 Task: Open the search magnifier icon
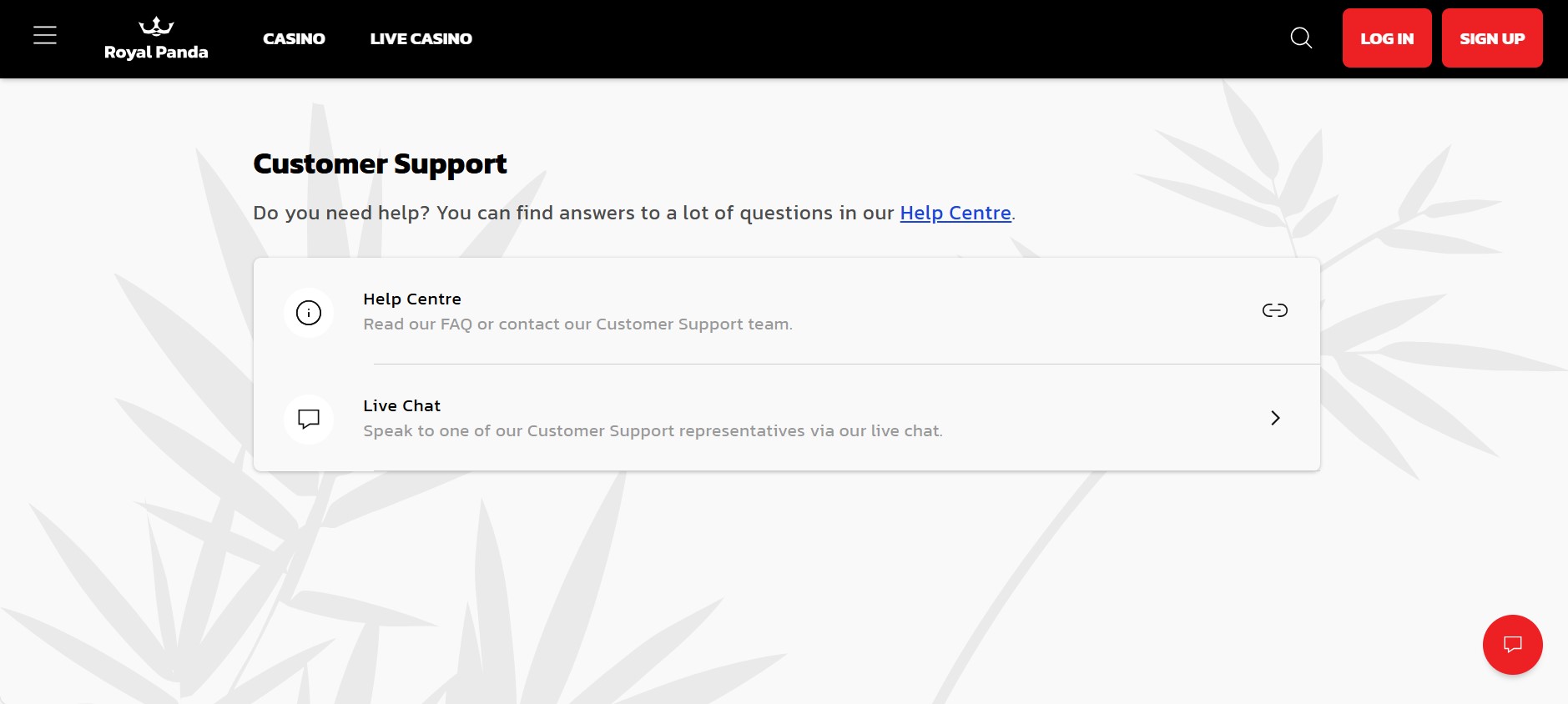(1301, 38)
